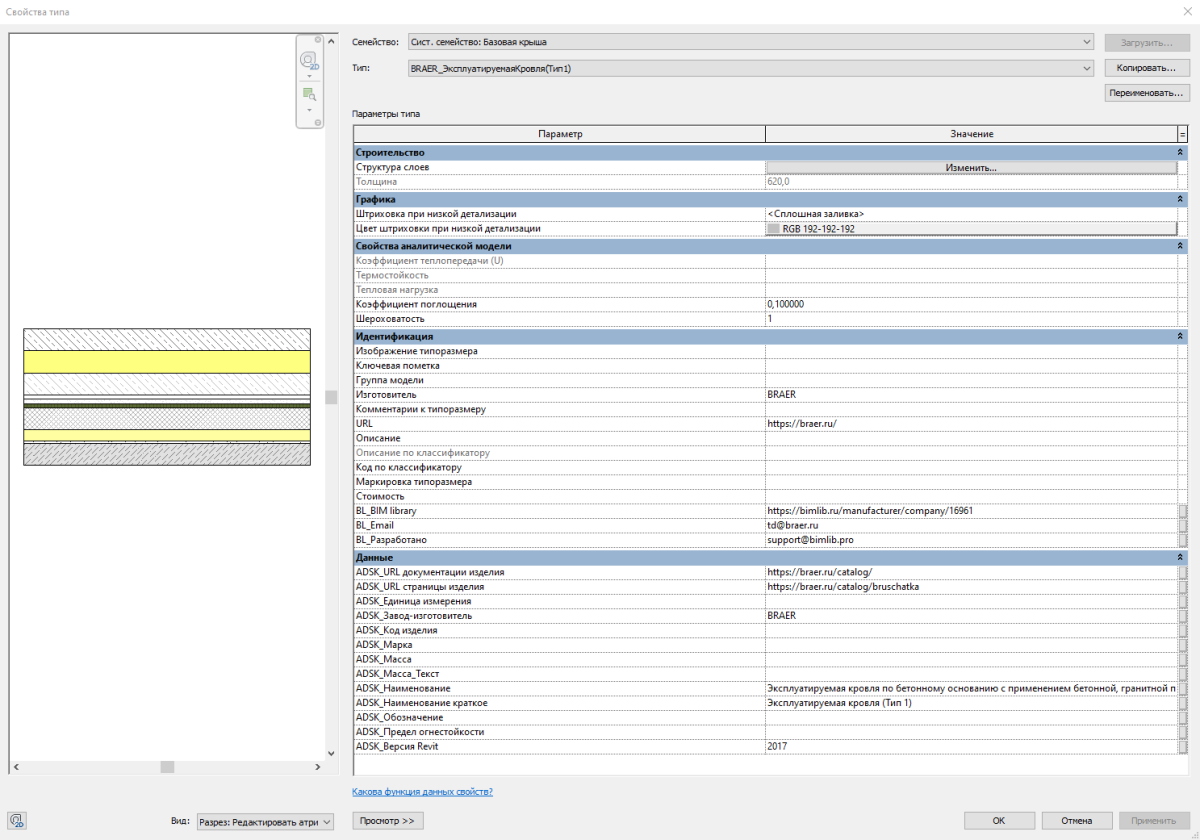Open navigation bar options at the bar's bottom corner
The width and height of the screenshot is (1200, 840).
pyautogui.click(x=318, y=123)
